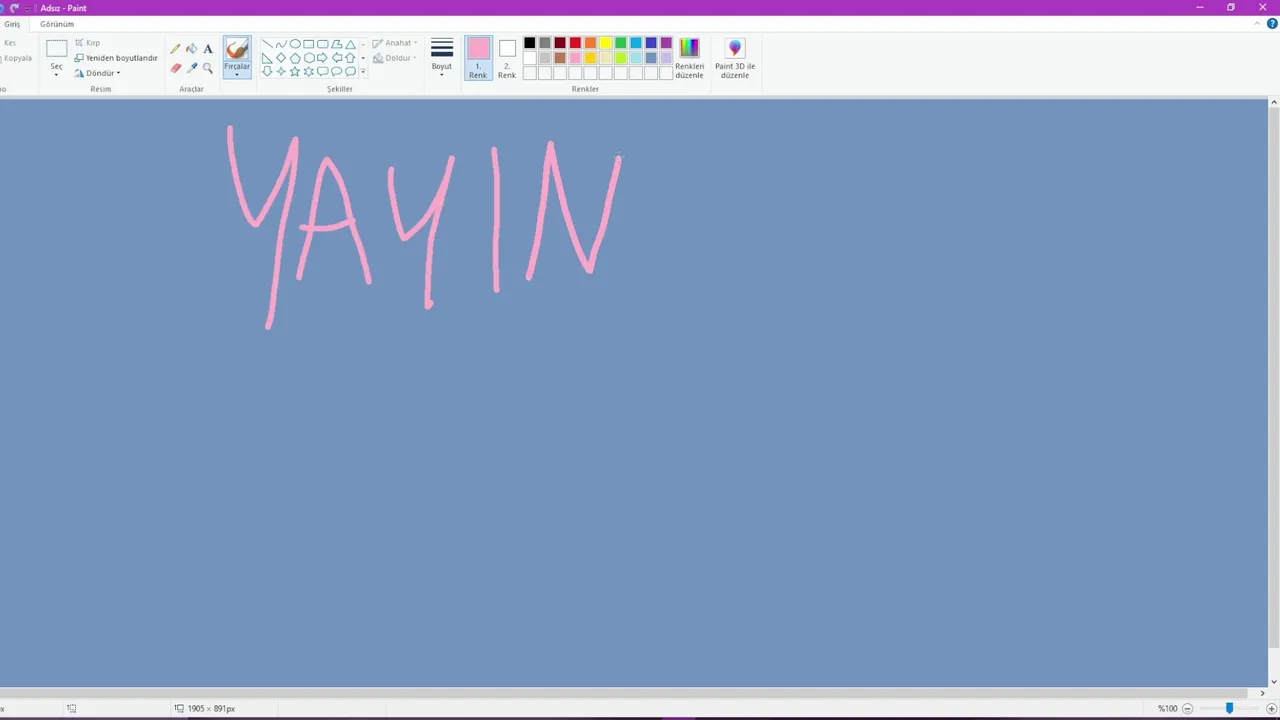Open the Boyut size dropdown
Viewport: 1280px width, 720px height.
pyautogui.click(x=442, y=58)
